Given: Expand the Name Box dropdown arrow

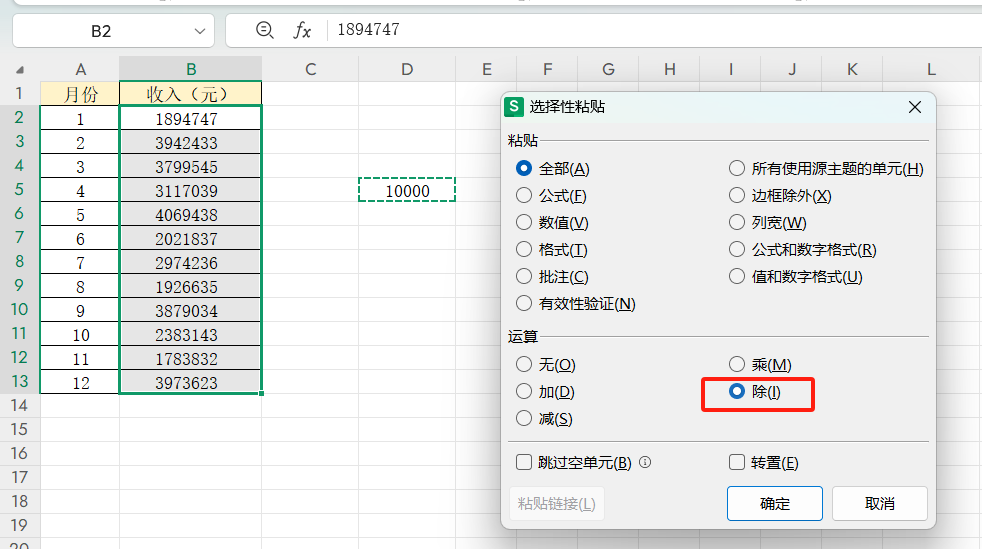Looking at the screenshot, I should [199, 31].
